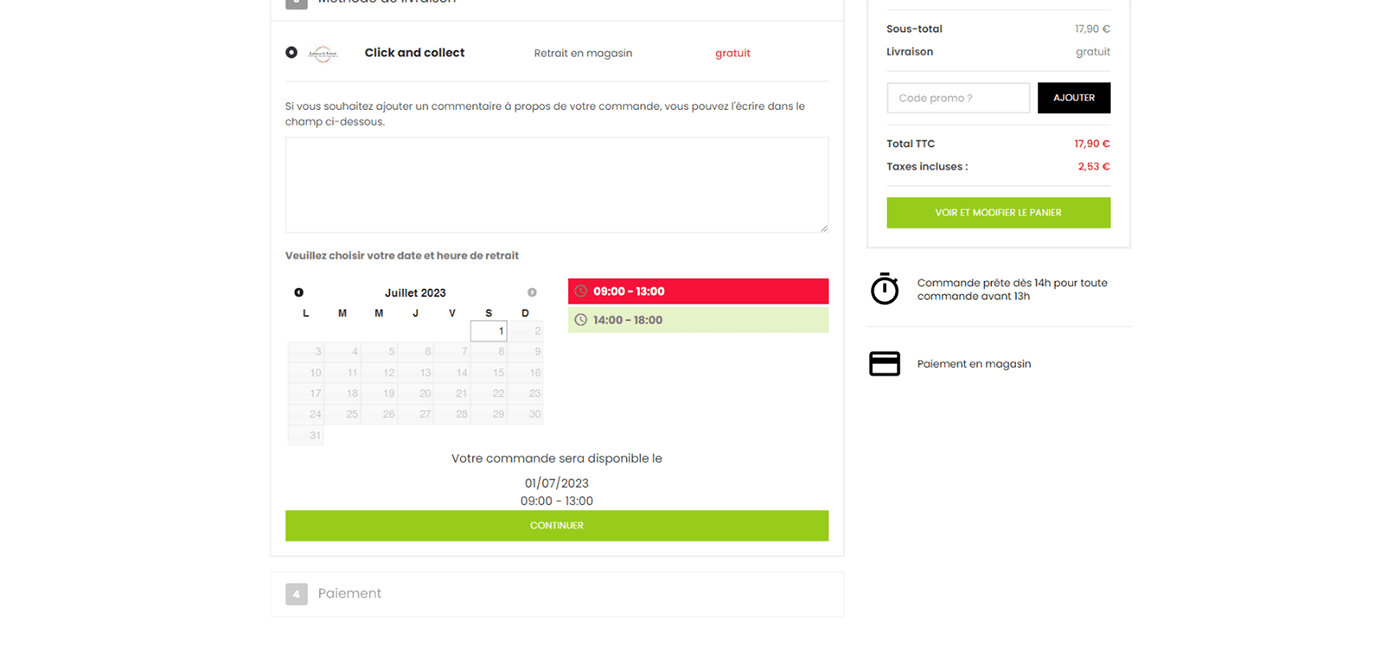Viewport: 1400px width, 659px height.
Task: Click the Juillet 2023 calendar title
Action: 415,293
